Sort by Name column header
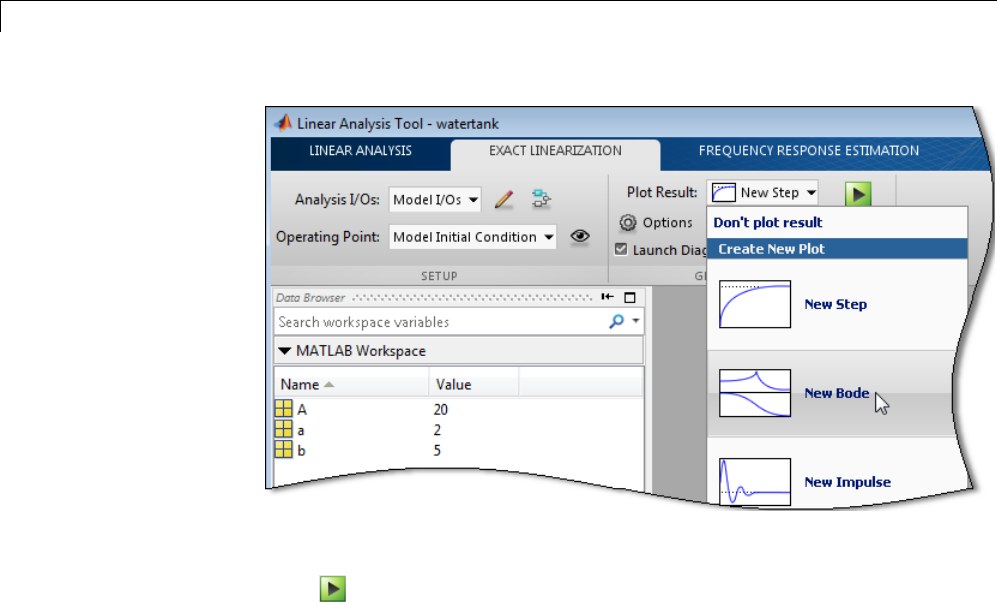 (351, 384)
